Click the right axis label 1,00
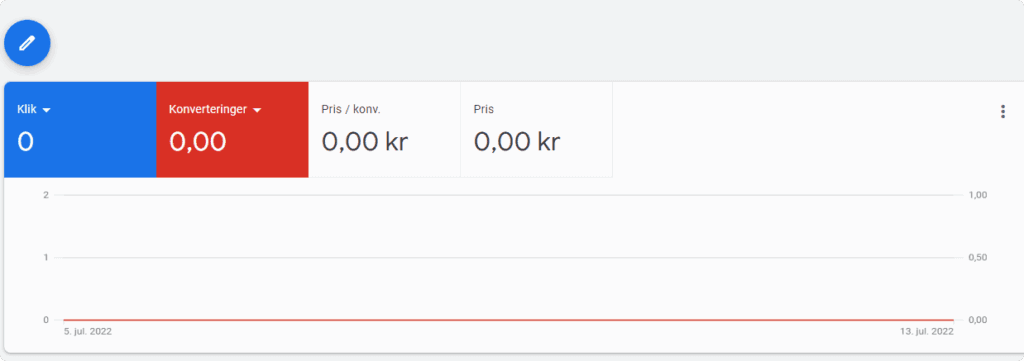The image size is (1024, 361). pyautogui.click(x=978, y=195)
